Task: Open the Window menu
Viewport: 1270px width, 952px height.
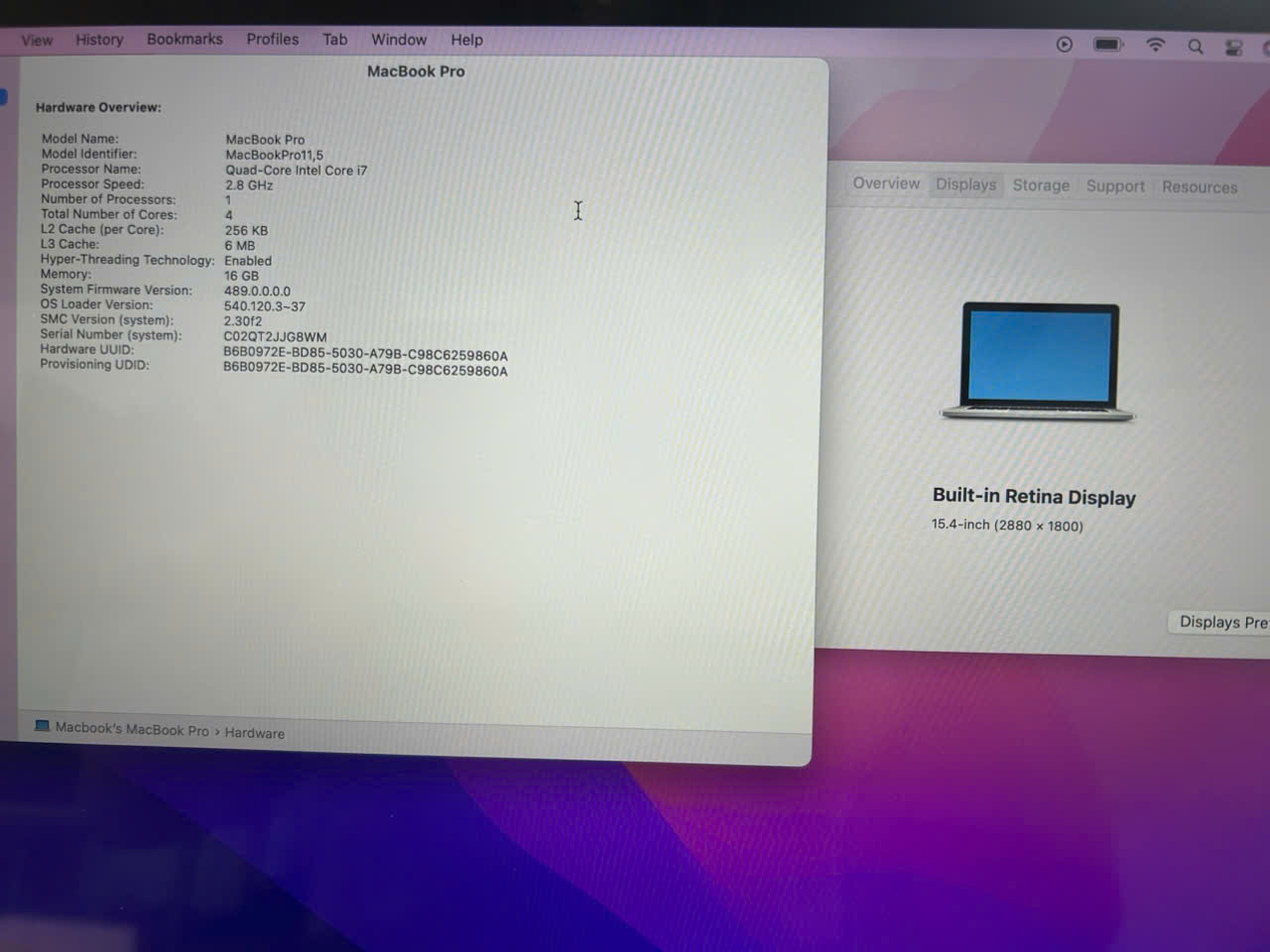Action: coord(398,40)
